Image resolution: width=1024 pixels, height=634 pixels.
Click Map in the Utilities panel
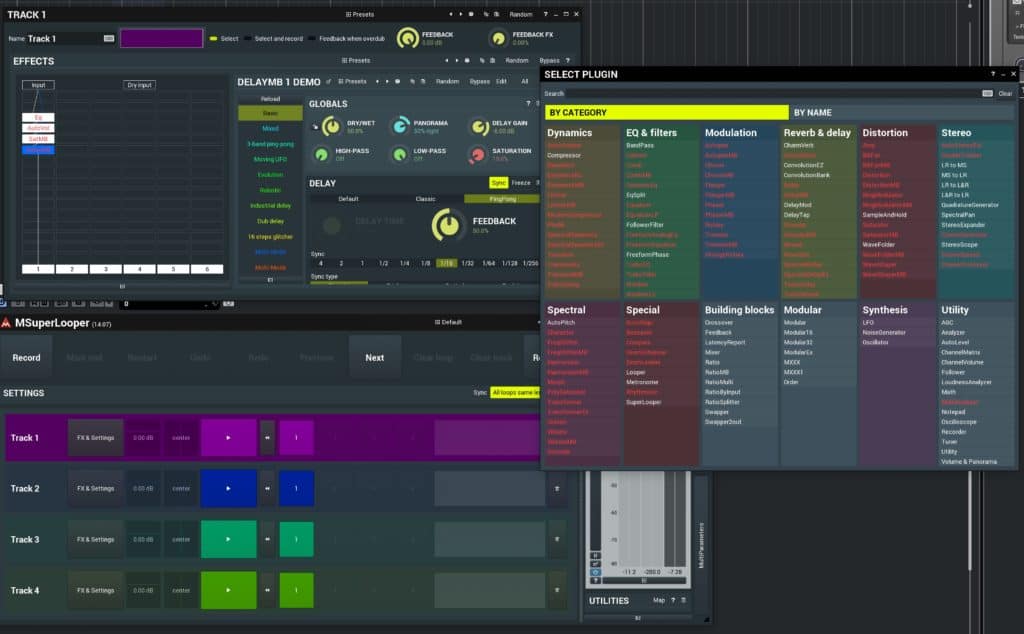pyautogui.click(x=659, y=600)
